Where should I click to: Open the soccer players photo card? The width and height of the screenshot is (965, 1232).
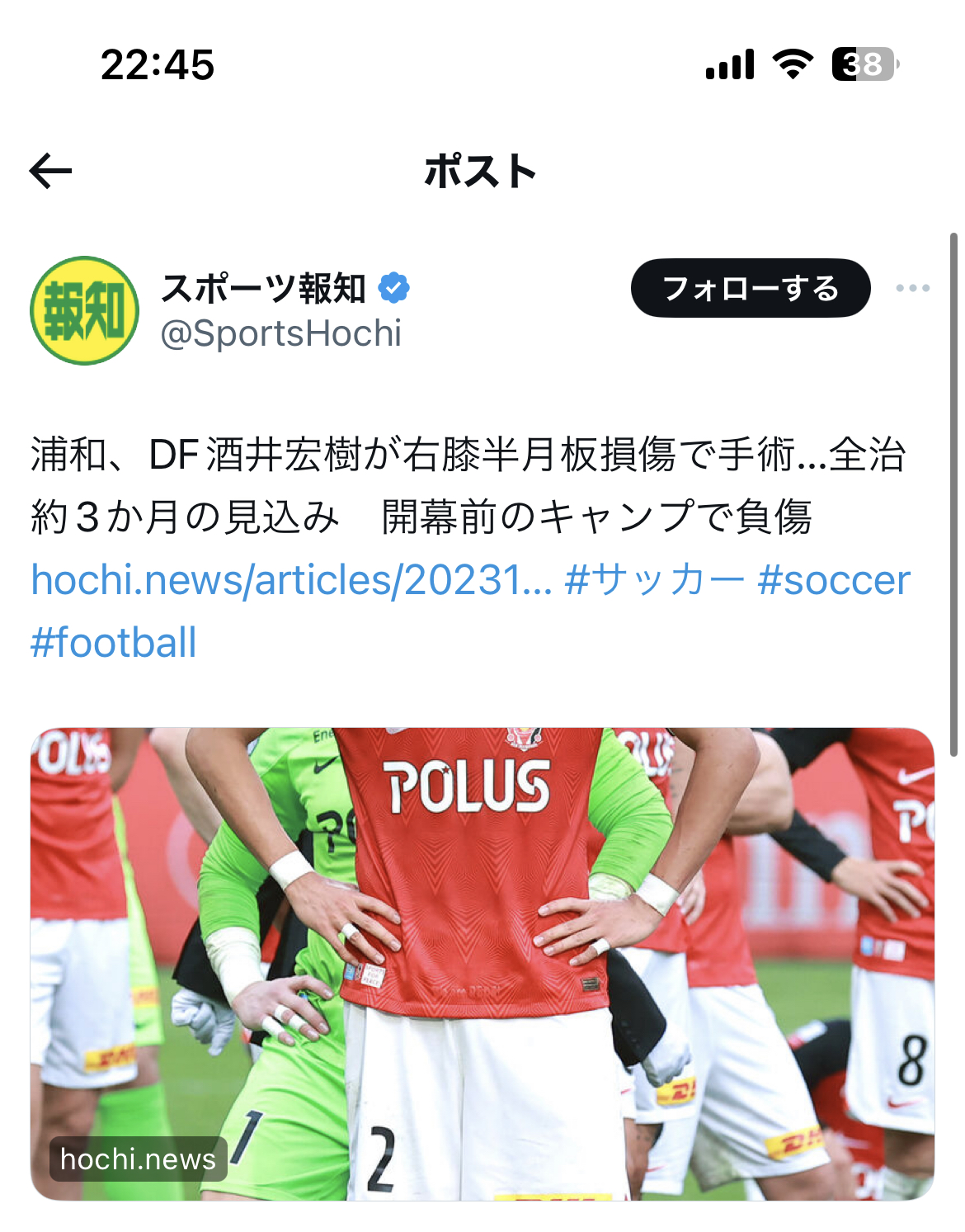click(482, 964)
